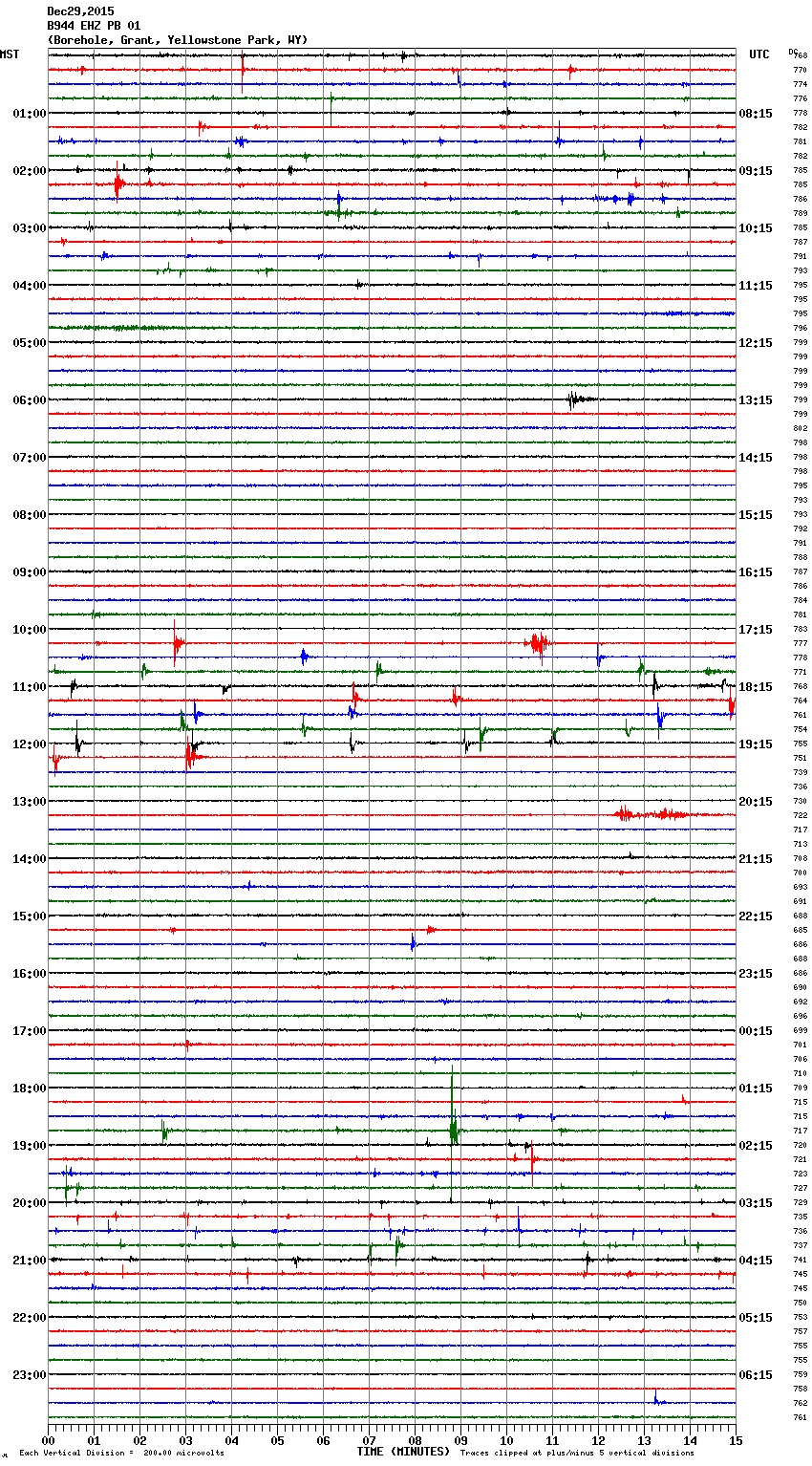This screenshot has width=812, height=1466.
Task: Click the 13:15 UTC row label
Action: tap(756, 400)
